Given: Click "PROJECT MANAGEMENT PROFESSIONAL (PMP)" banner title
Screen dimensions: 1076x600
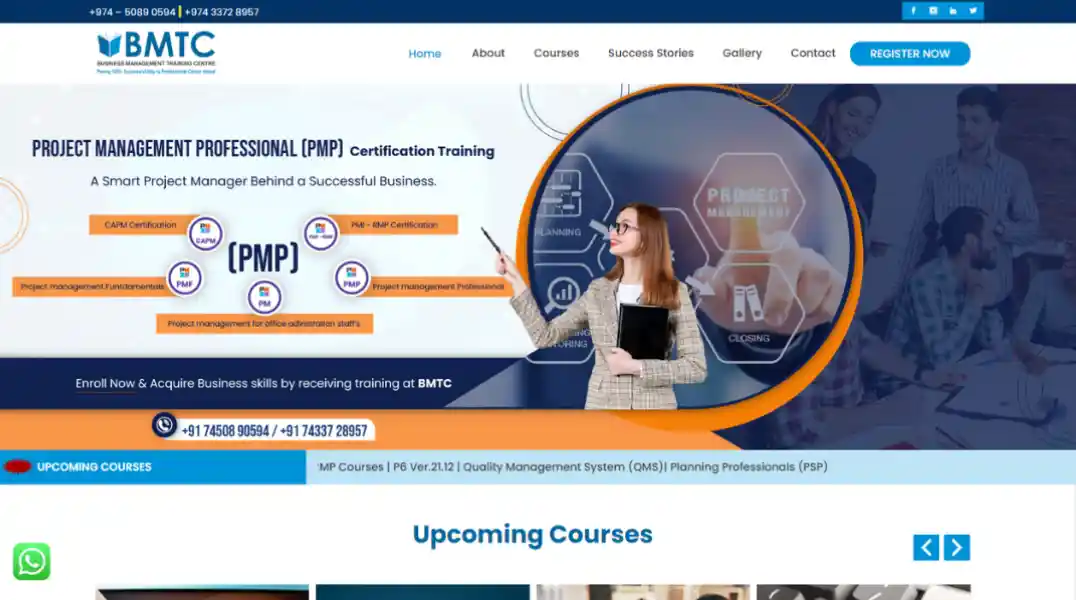Looking at the screenshot, I should pos(187,149).
